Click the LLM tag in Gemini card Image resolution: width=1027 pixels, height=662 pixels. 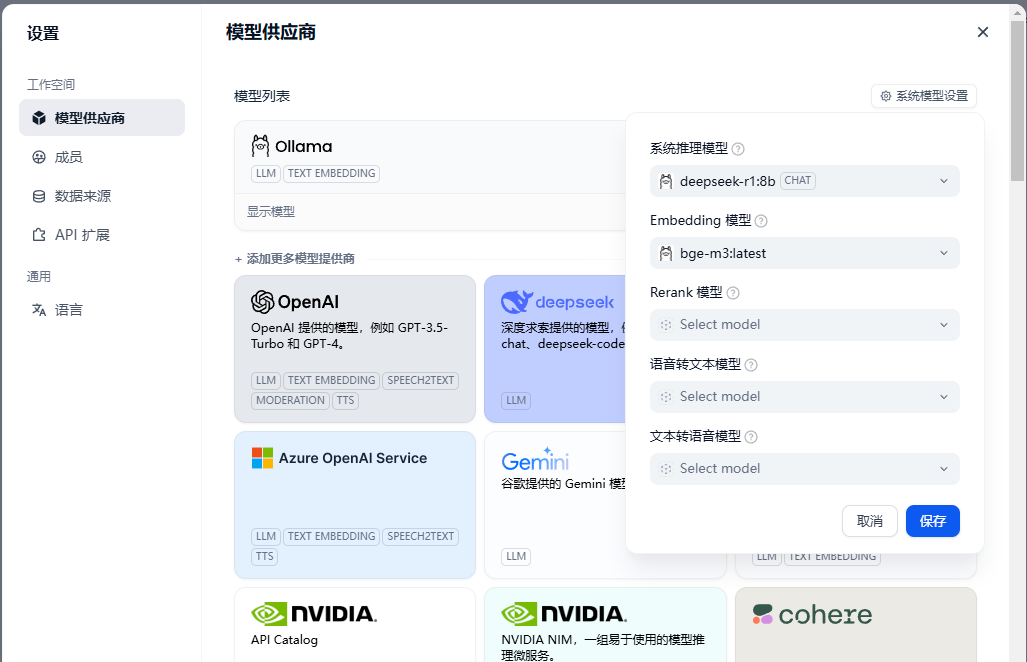pyautogui.click(x=516, y=557)
